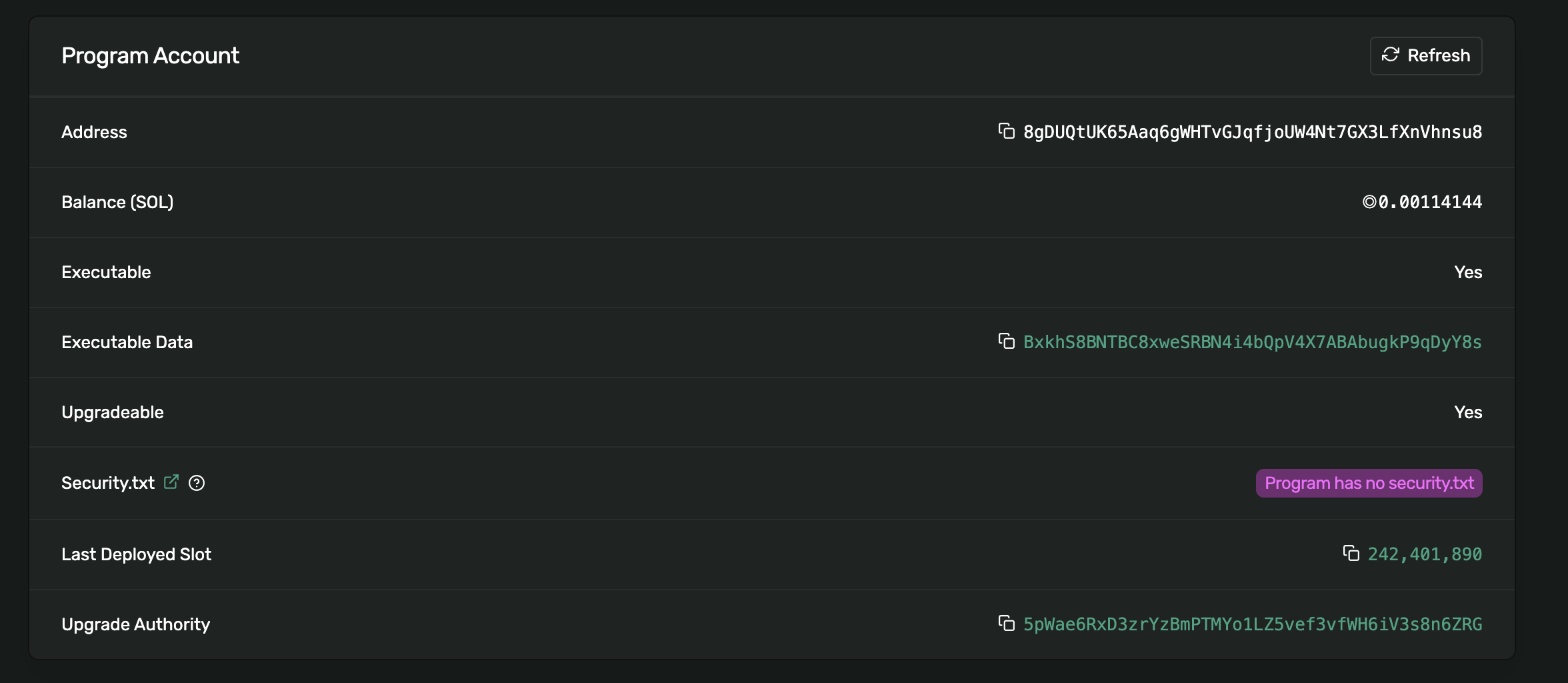Click the Security.txt row label

pyautogui.click(x=107, y=483)
